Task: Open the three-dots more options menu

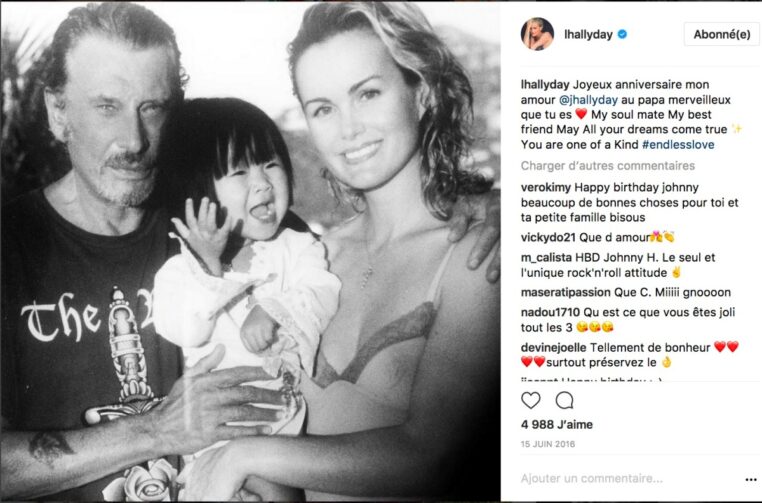Action: point(751,479)
